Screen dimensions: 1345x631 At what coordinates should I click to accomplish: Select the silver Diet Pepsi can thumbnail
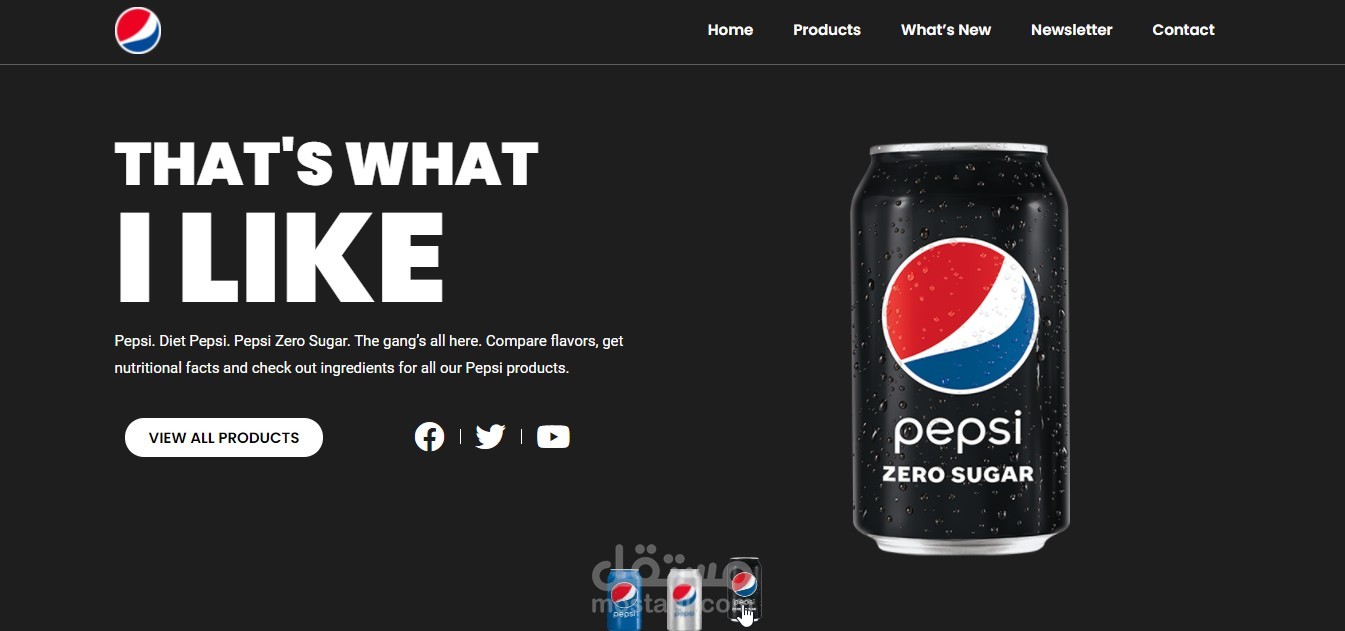click(684, 599)
